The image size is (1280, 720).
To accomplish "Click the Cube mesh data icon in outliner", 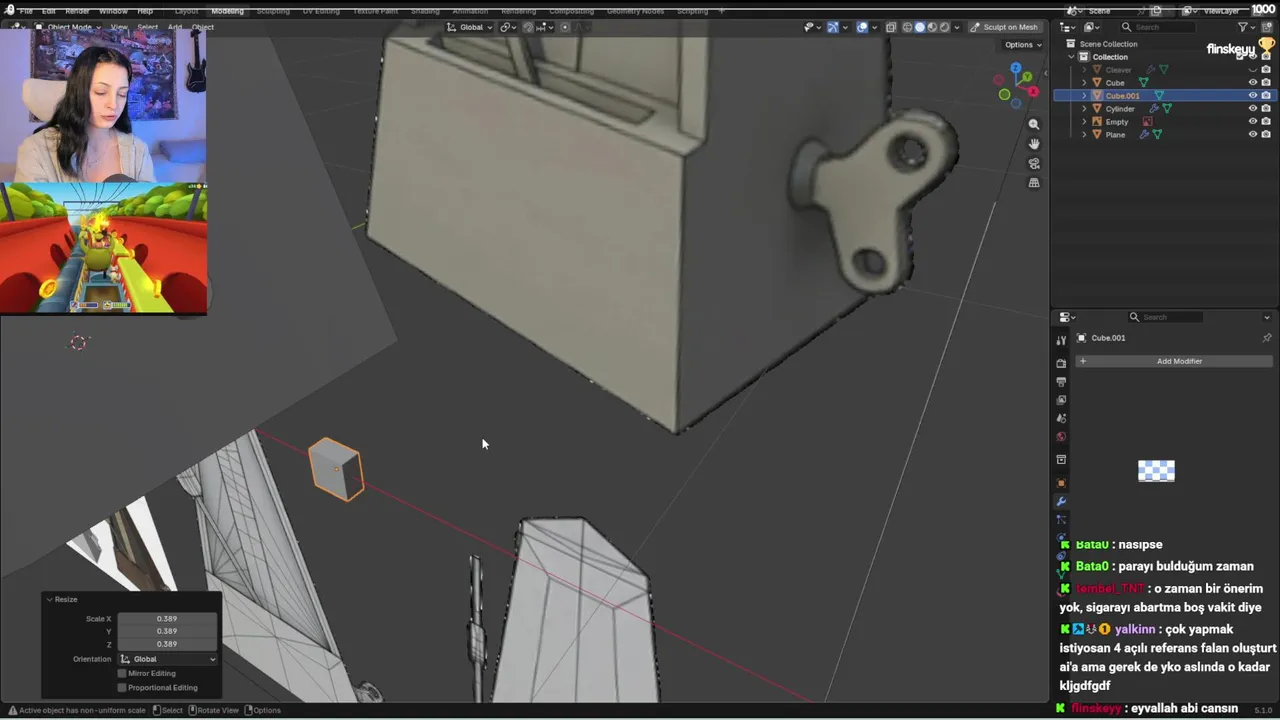I will (1143, 83).
